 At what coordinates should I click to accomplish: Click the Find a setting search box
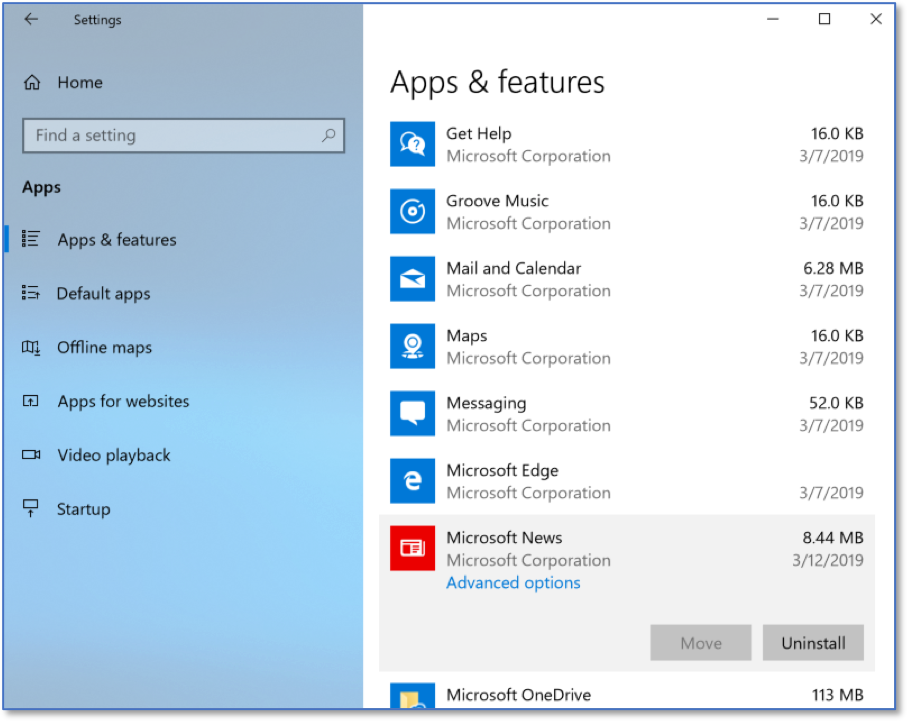tap(184, 135)
